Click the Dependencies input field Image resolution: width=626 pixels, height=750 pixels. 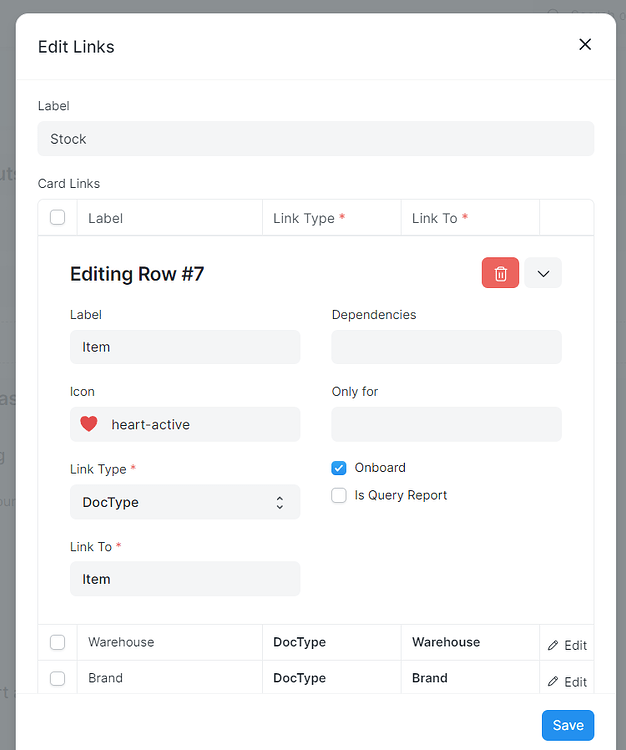446,347
